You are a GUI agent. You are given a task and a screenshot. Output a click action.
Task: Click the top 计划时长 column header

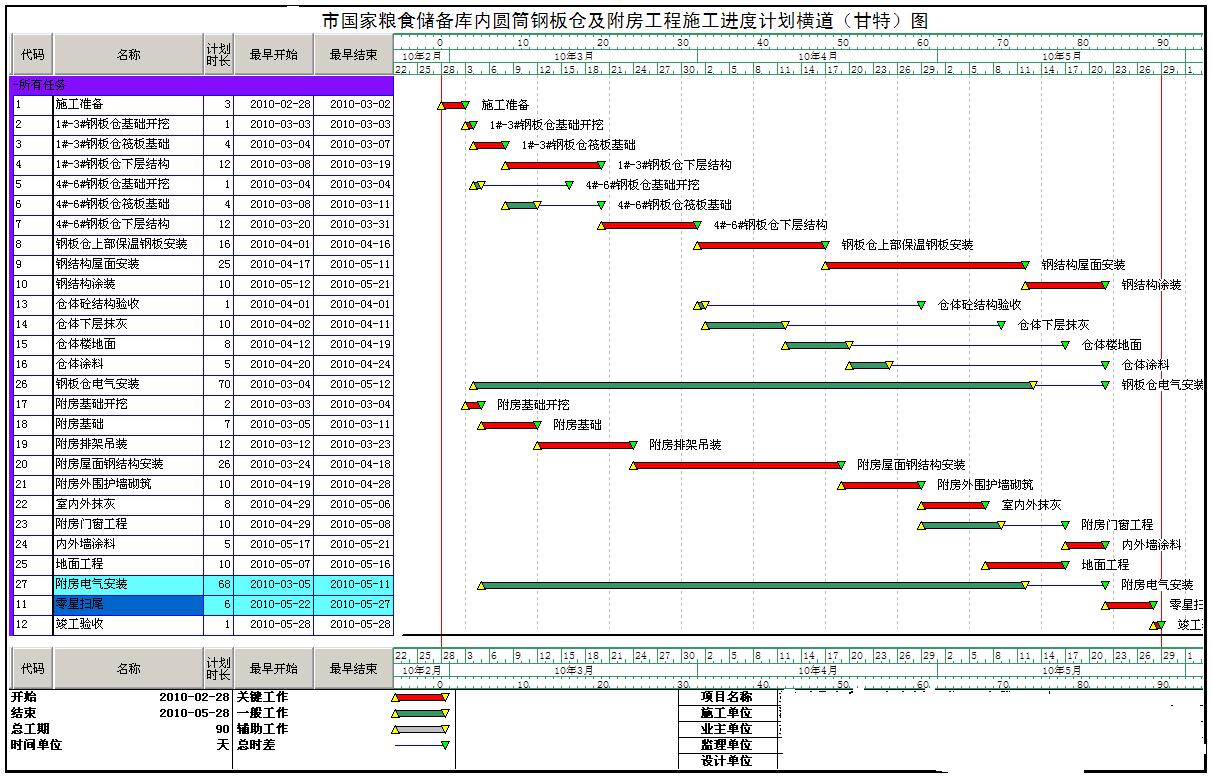click(218, 55)
